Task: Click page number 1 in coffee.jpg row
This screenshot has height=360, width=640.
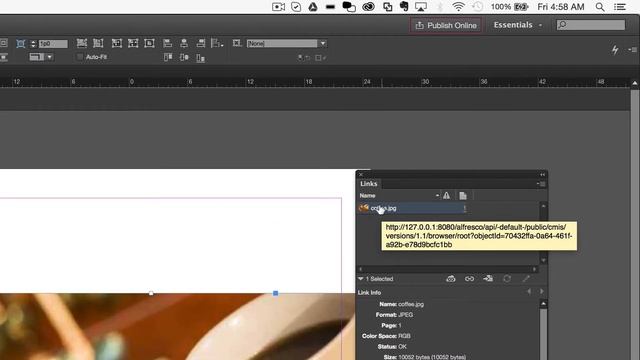Action: (x=464, y=208)
